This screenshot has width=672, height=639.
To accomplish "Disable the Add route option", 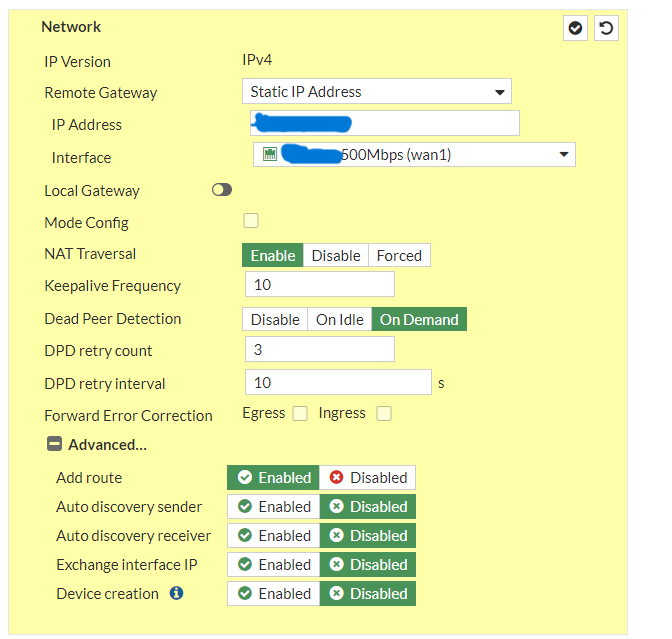I will (x=368, y=478).
